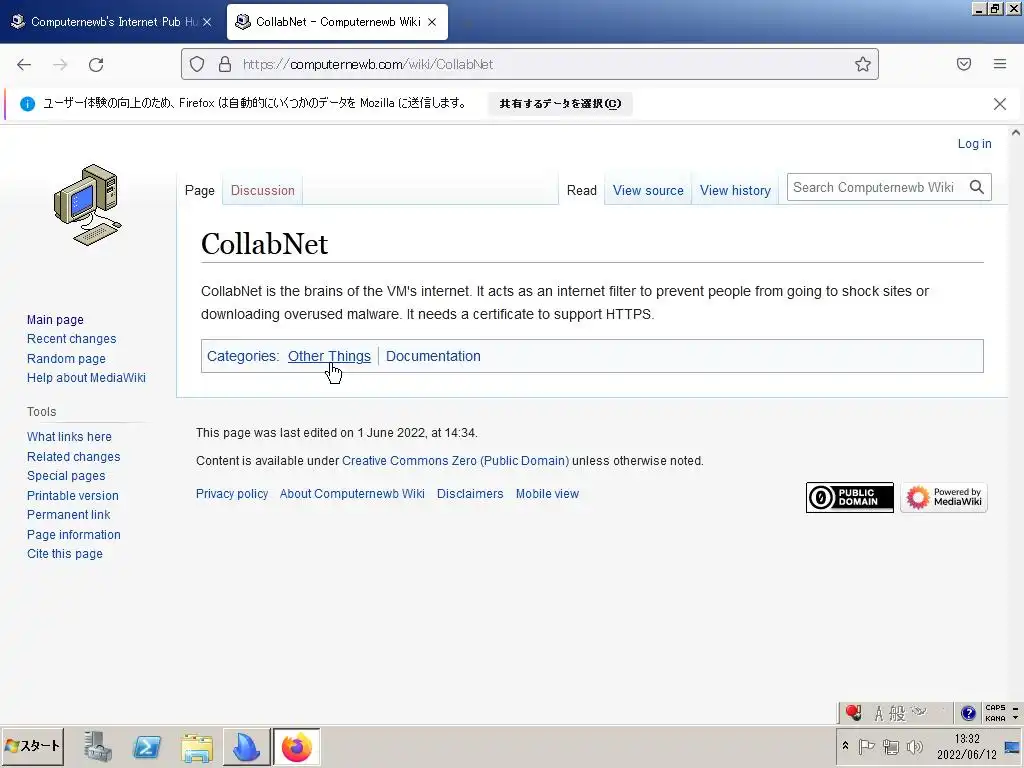1024x768 pixels.
Task: Reload the current page
Action: (96, 64)
